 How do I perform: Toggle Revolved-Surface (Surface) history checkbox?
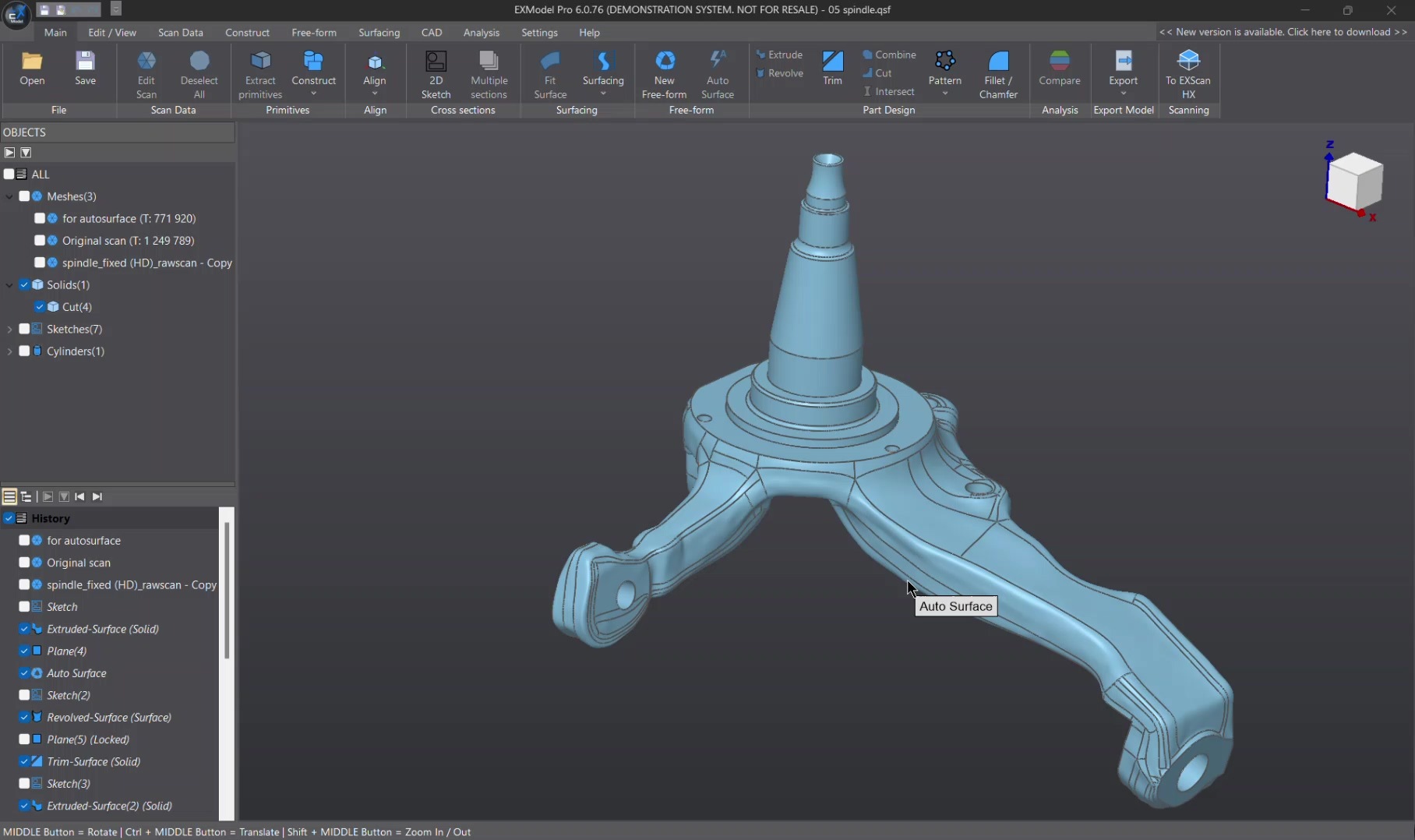(24, 718)
